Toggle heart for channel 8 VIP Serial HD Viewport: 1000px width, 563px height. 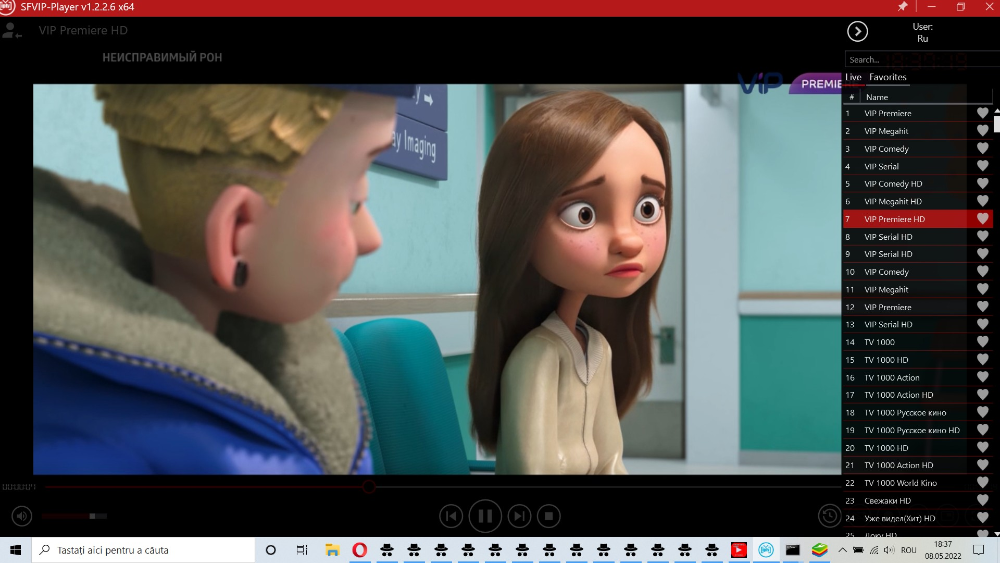tap(982, 237)
